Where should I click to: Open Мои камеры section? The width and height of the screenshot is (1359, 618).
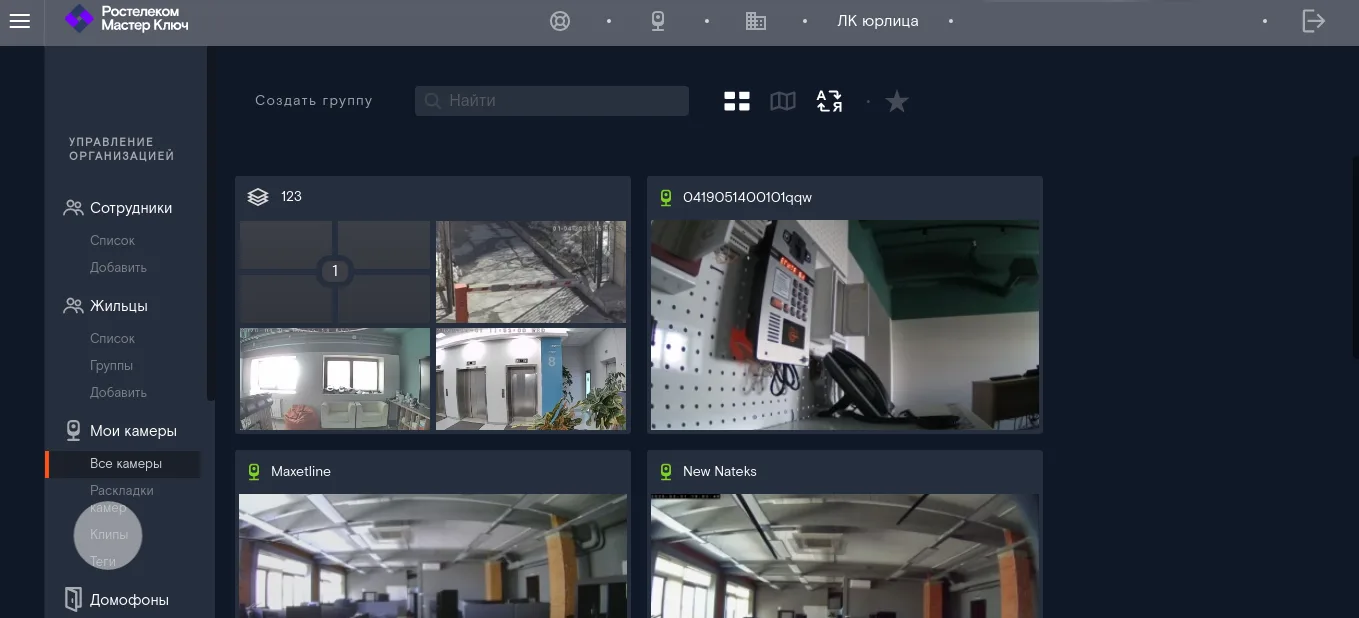133,431
